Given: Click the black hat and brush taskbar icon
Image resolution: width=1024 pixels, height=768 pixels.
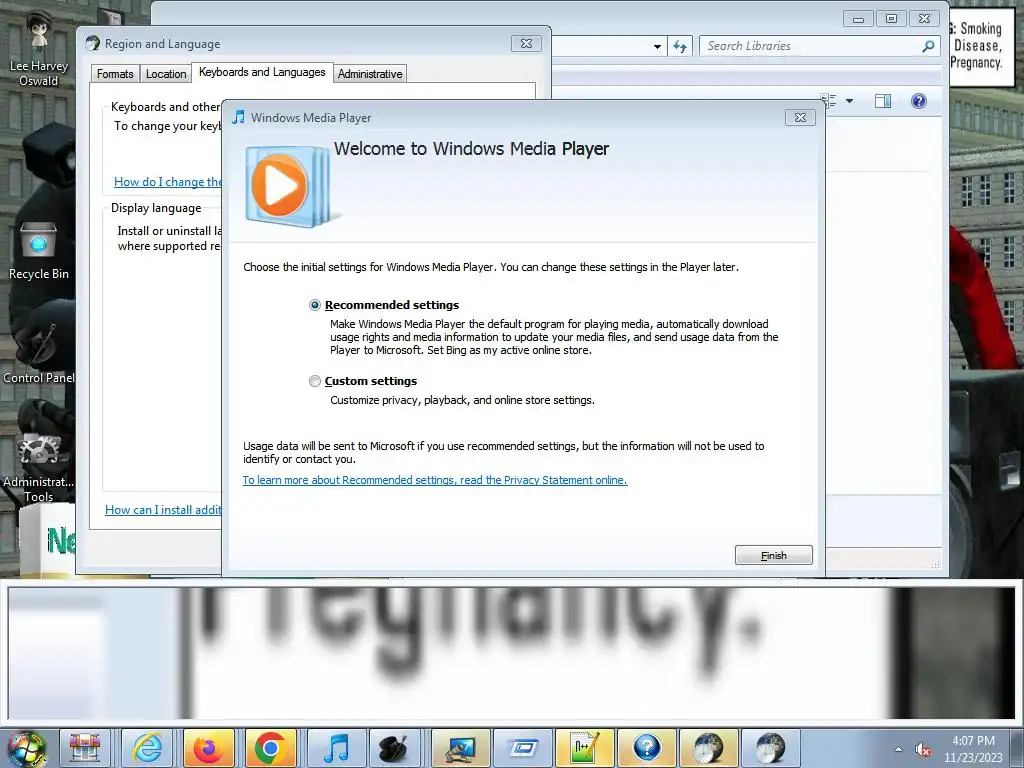Looking at the screenshot, I should point(394,748).
